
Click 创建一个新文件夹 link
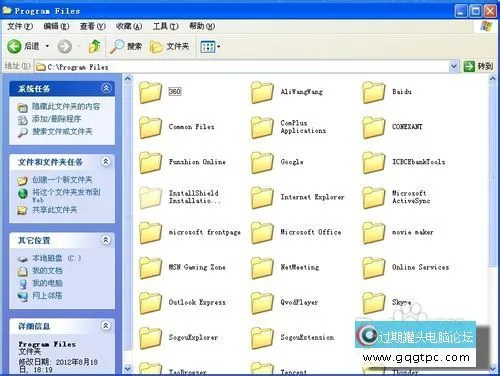coord(62,180)
